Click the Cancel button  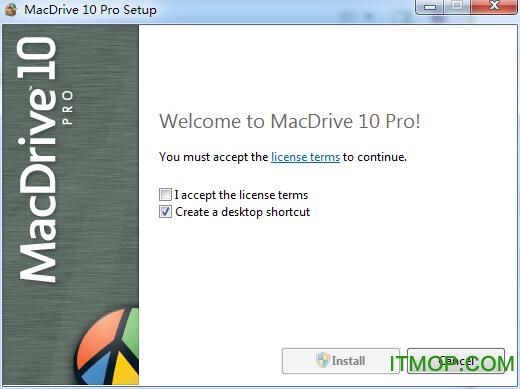(x=456, y=361)
